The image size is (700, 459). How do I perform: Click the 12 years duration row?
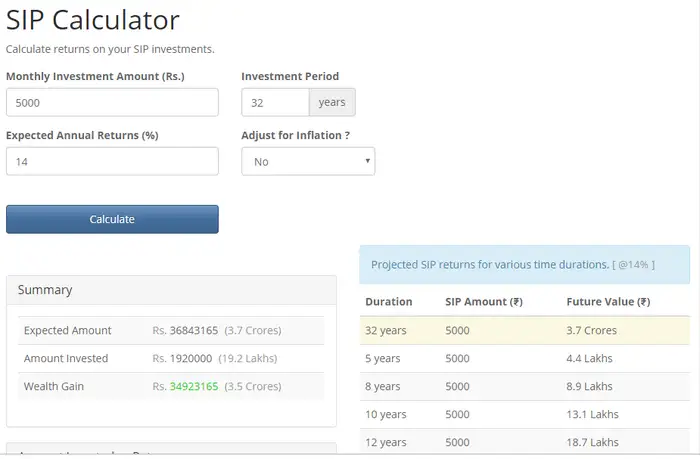pyautogui.click(x=524, y=441)
